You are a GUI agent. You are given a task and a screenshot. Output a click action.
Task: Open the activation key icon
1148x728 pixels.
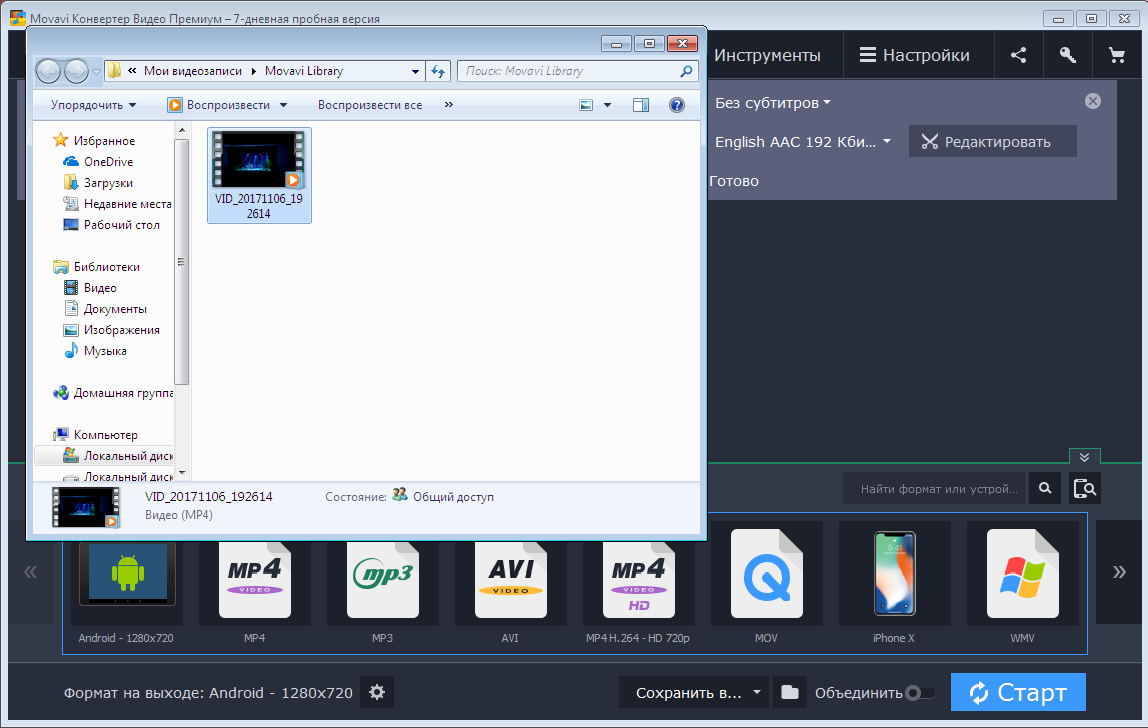point(1067,56)
